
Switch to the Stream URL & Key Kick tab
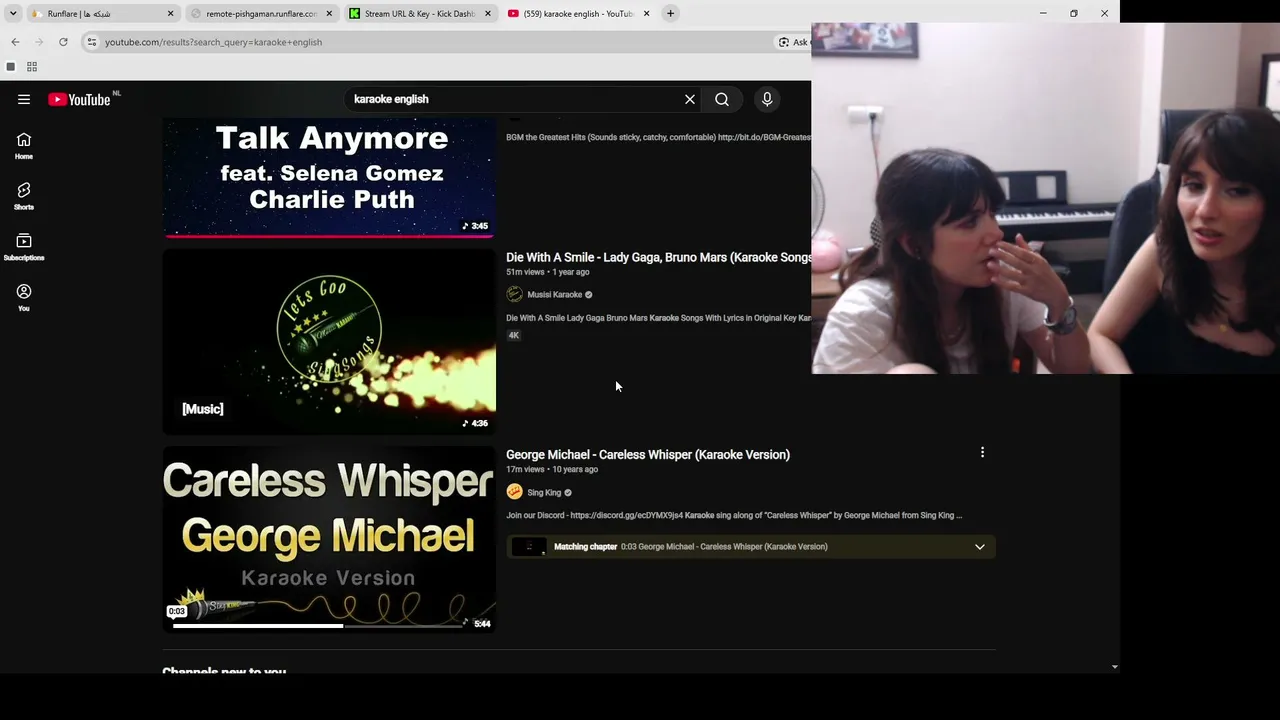(x=419, y=14)
